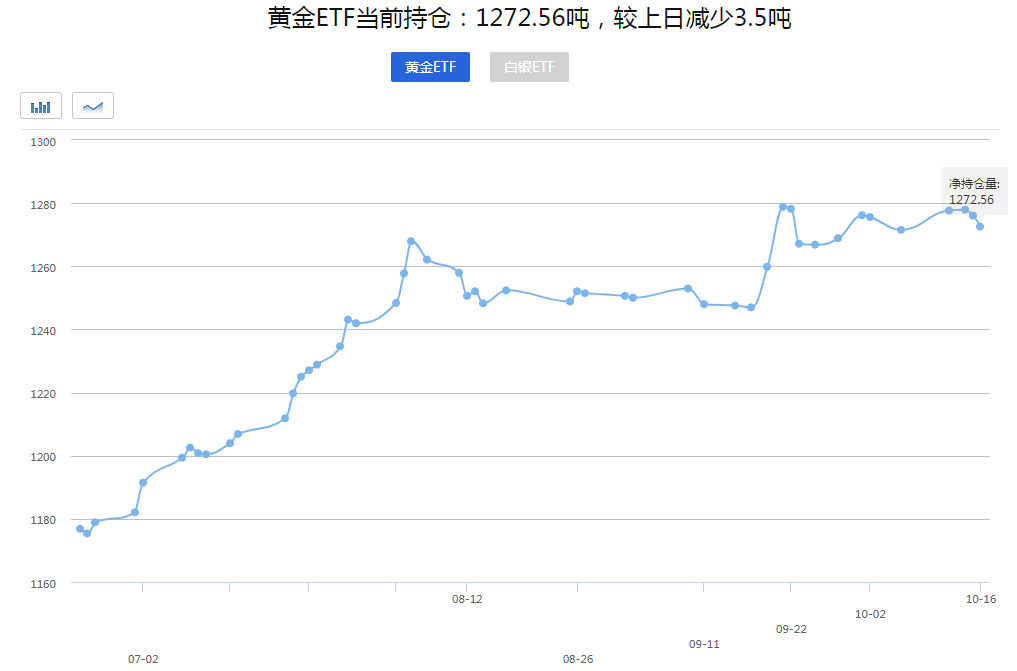Click the 09-22 x-axis label

click(791, 629)
